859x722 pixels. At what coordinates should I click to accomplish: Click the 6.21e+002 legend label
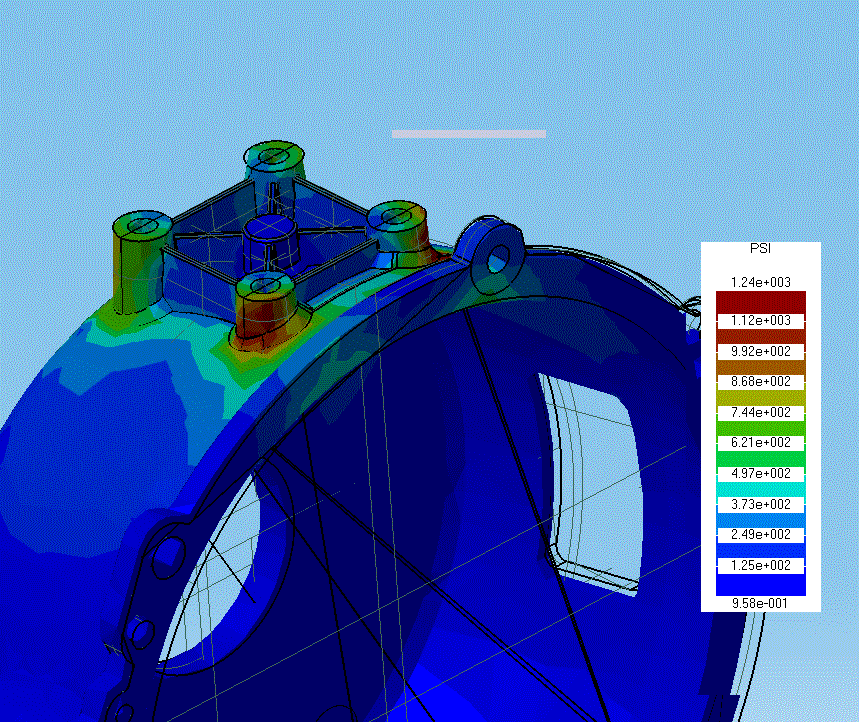(760, 443)
